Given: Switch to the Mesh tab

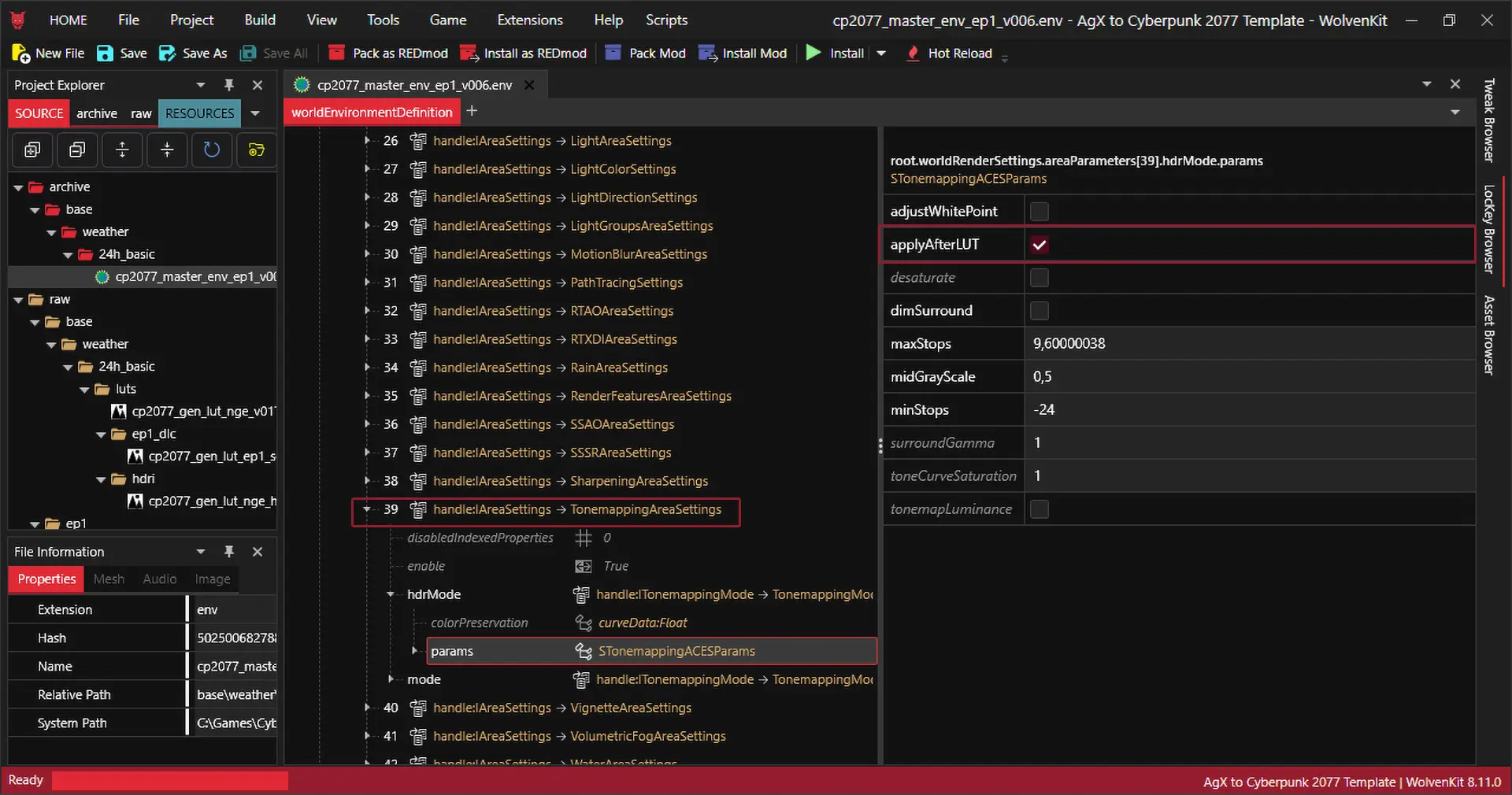Looking at the screenshot, I should [109, 579].
